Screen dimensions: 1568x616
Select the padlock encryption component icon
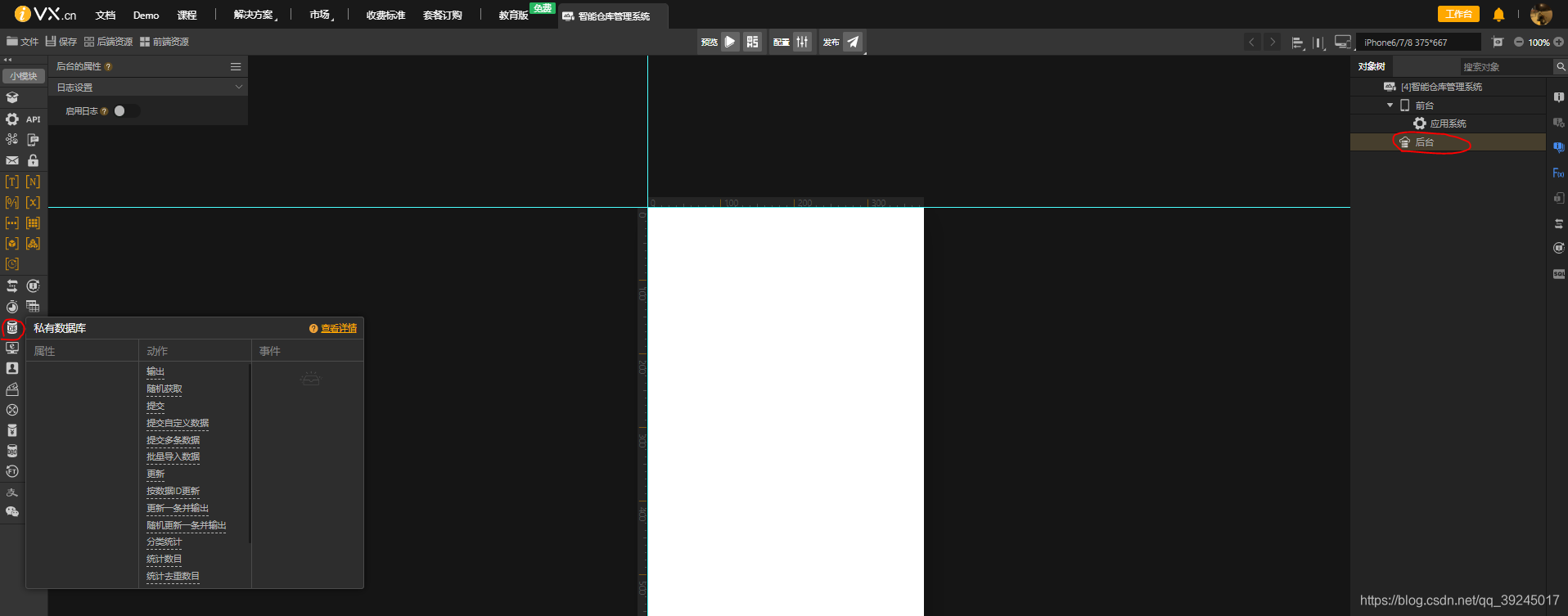pos(33,160)
